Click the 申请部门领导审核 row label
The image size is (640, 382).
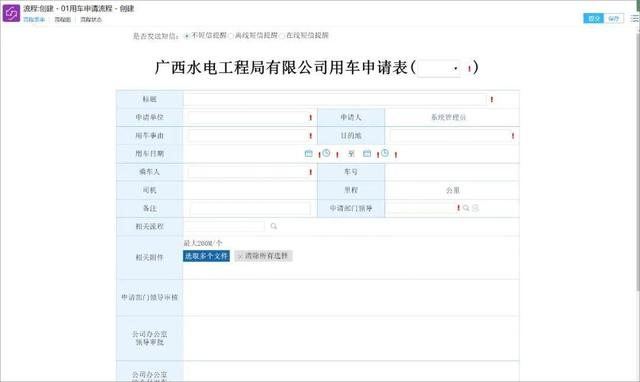tap(149, 298)
